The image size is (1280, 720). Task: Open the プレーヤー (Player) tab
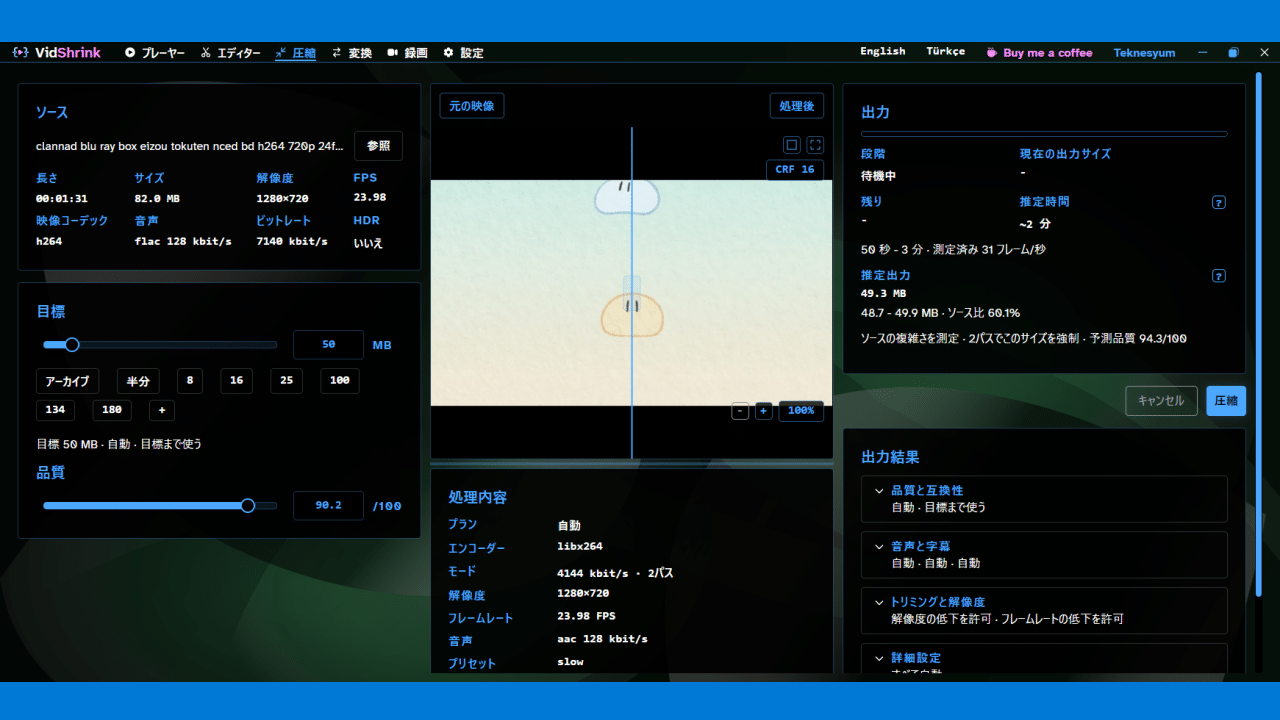(155, 53)
